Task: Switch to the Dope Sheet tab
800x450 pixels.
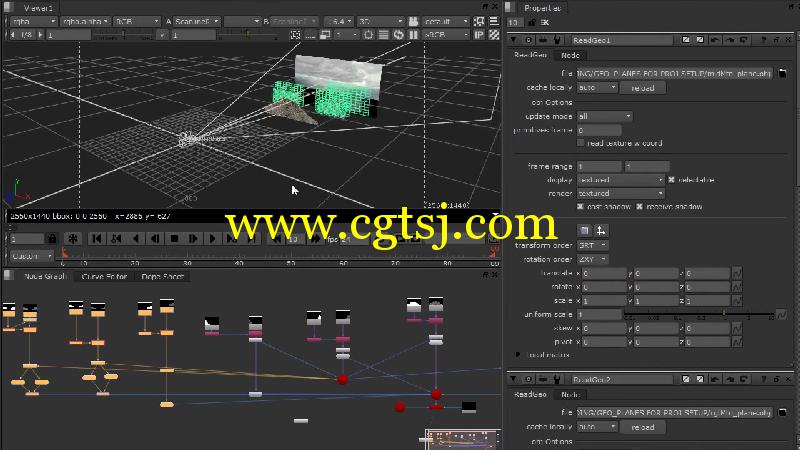Action: [162, 276]
